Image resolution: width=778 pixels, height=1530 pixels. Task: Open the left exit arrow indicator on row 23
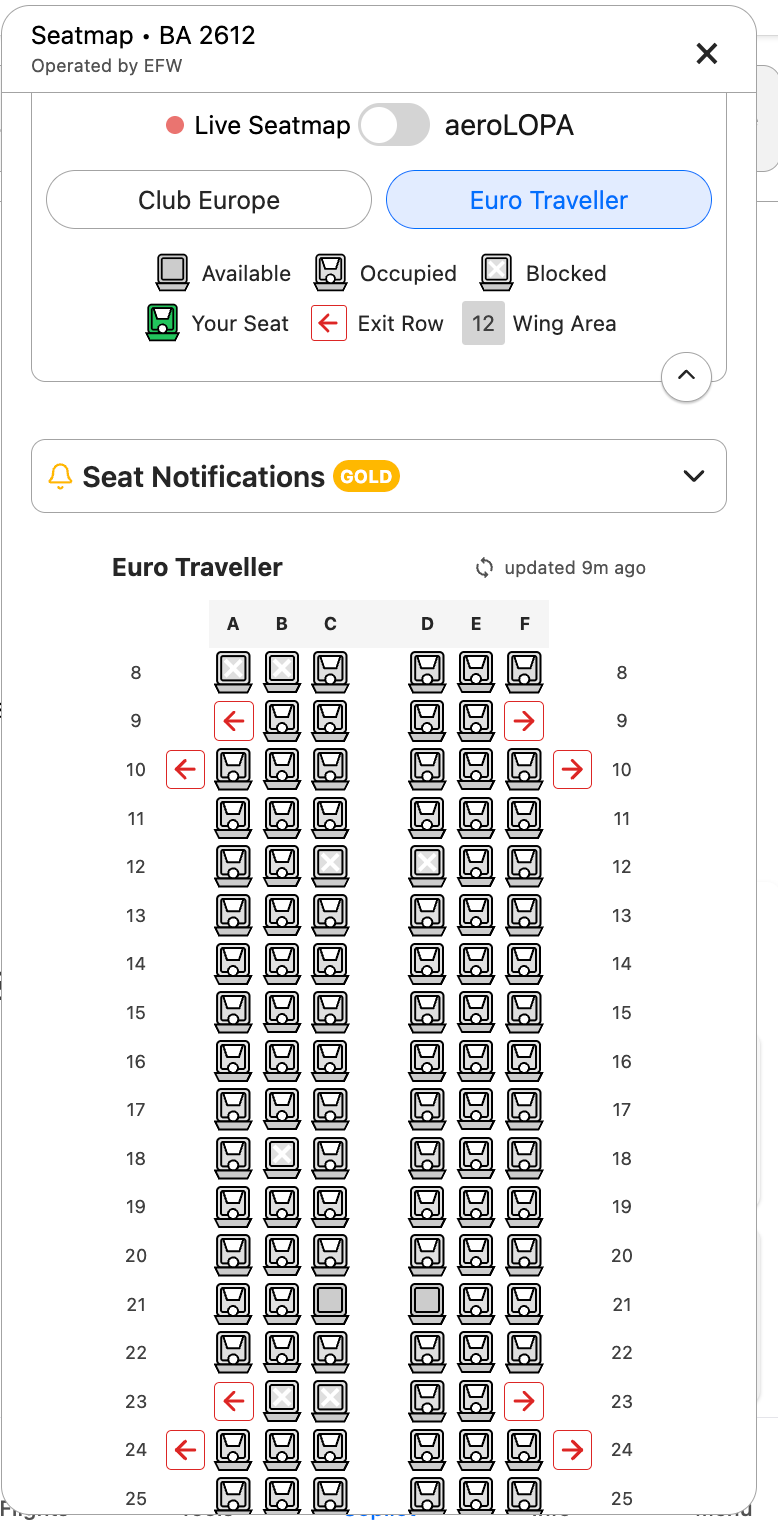pos(233,1400)
